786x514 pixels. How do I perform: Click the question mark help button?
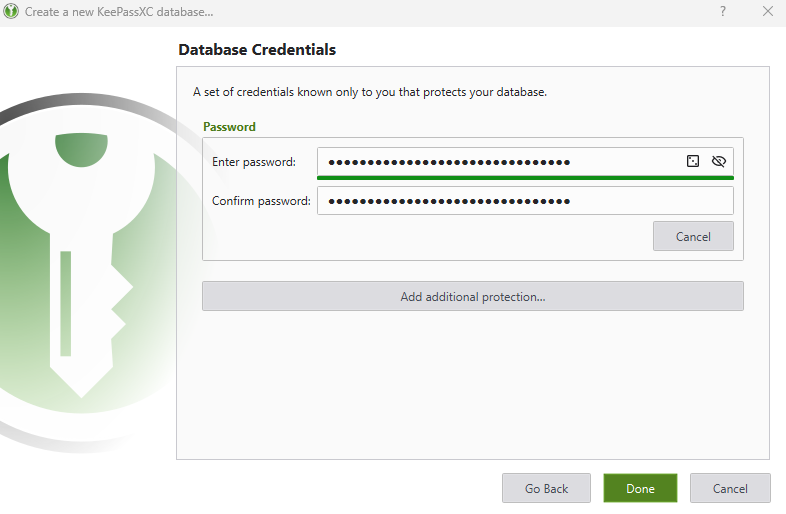pos(722,12)
